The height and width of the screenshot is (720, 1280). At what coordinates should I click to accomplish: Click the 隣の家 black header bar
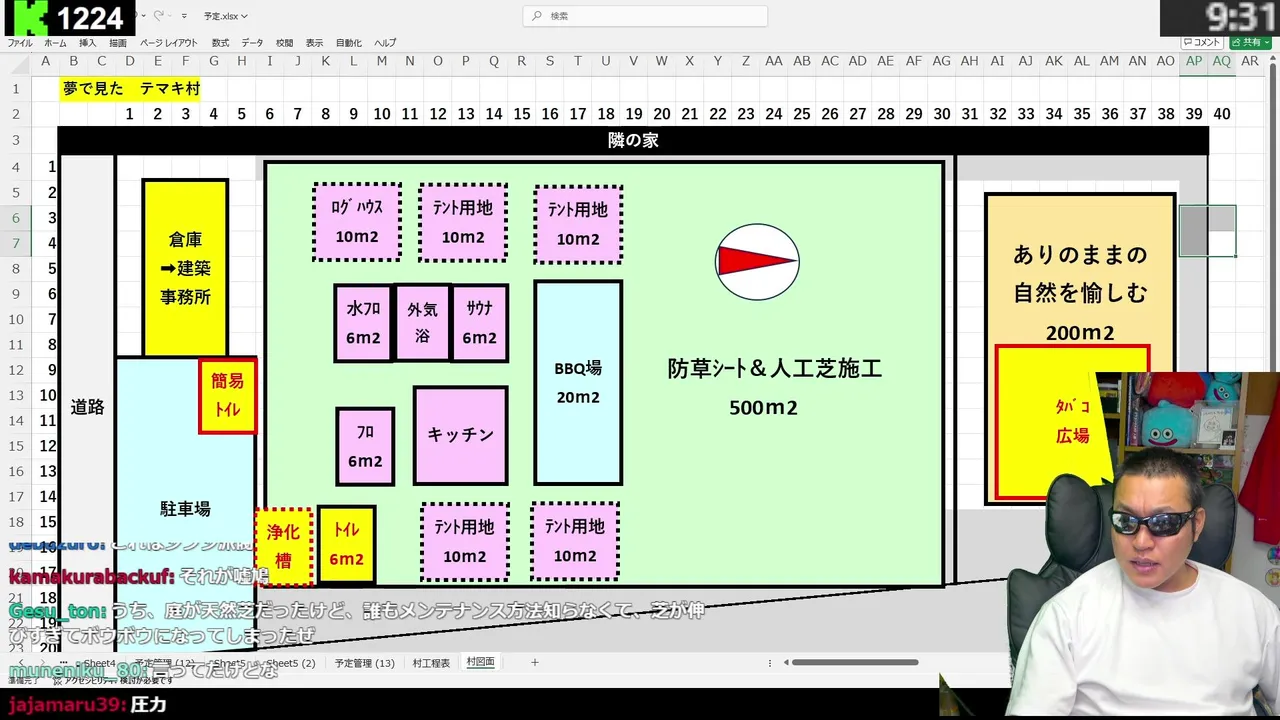tap(633, 140)
